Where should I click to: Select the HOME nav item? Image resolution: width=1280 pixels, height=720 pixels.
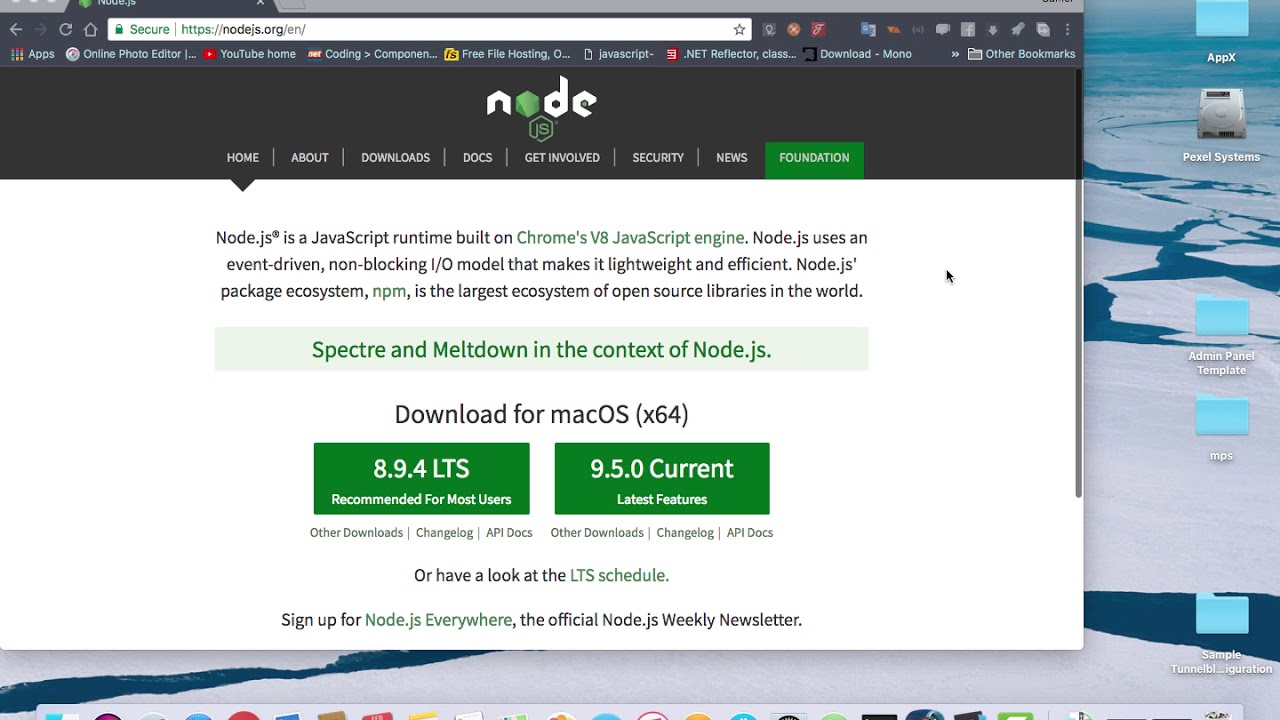(x=242, y=158)
